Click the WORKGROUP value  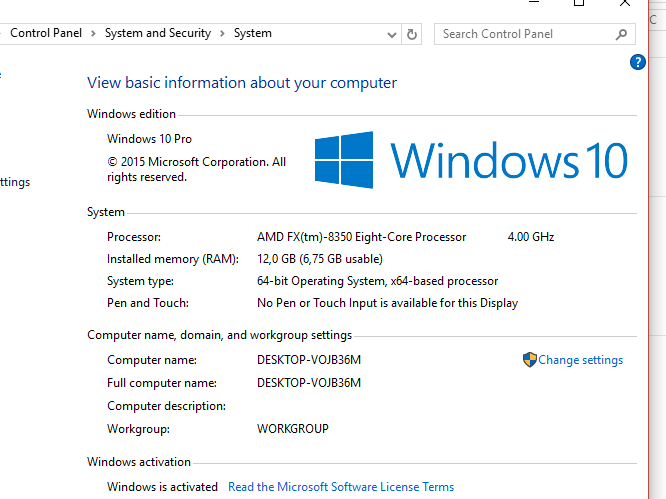click(293, 429)
